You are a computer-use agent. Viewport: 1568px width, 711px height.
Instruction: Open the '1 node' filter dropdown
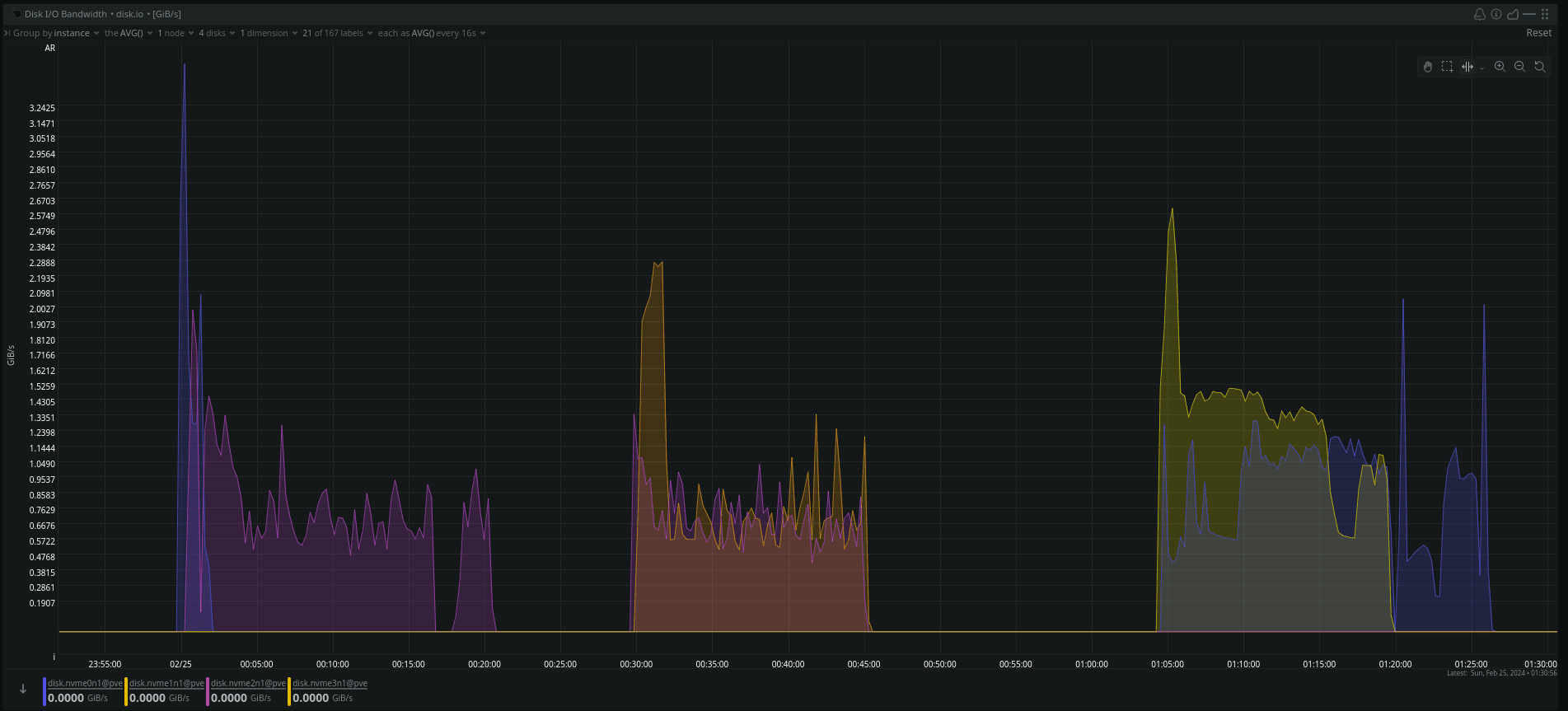pos(176,33)
